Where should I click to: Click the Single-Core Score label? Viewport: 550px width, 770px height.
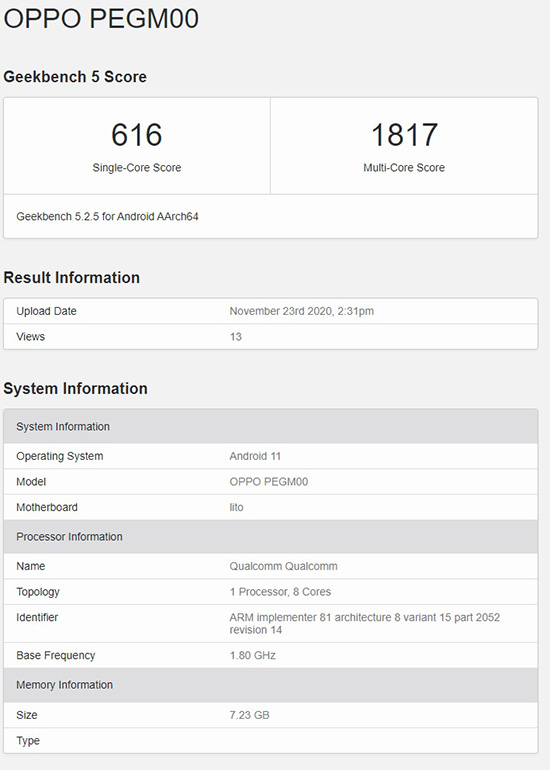(137, 167)
